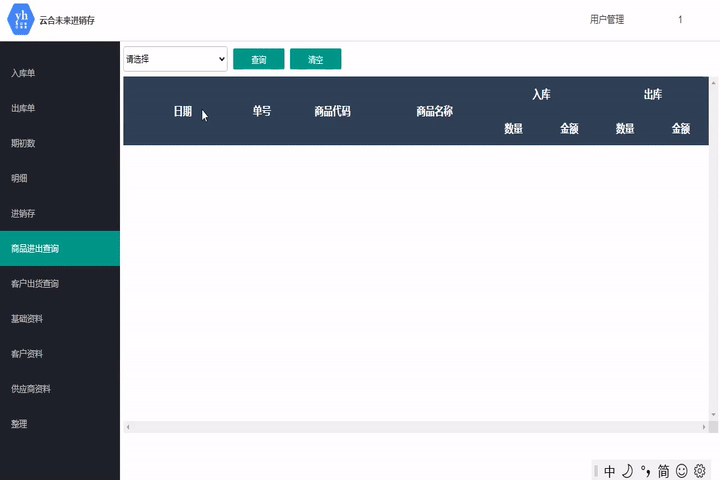
Task: Expand 基础资料 in the sidebar
Action: pyautogui.click(x=27, y=319)
